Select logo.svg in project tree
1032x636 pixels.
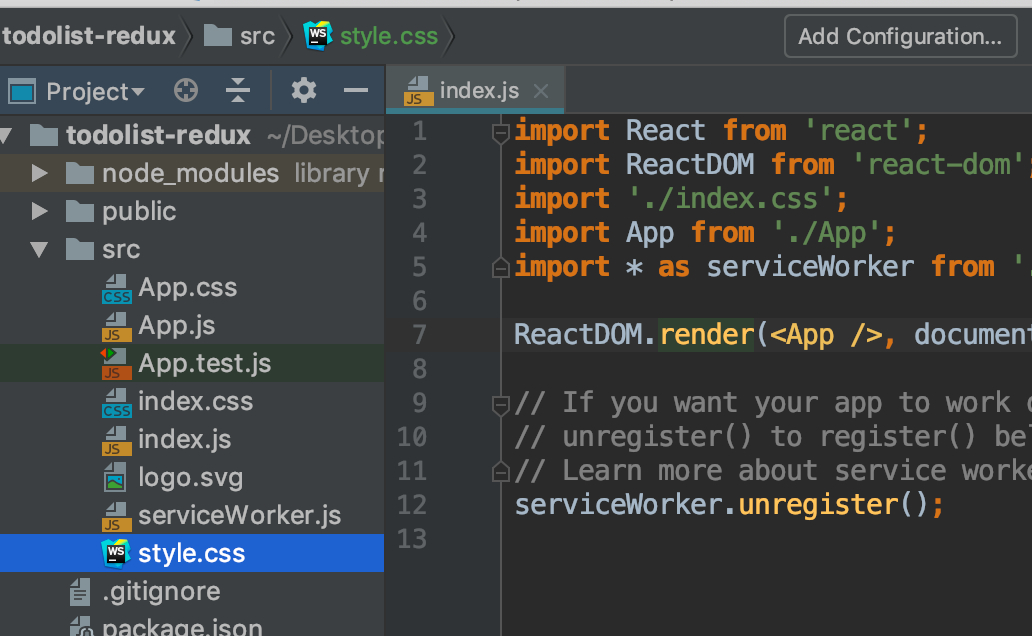coord(190,478)
